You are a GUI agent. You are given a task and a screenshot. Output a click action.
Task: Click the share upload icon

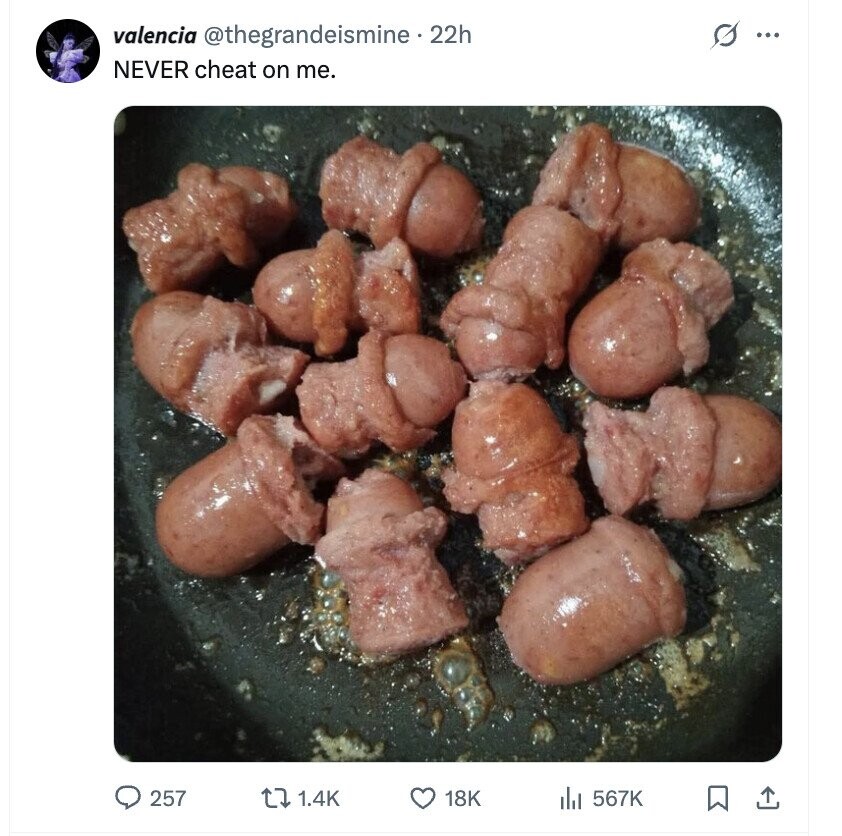[x=767, y=798]
